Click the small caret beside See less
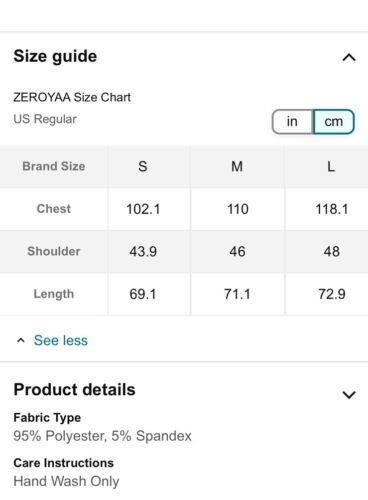The height and width of the screenshot is (500, 368). pyautogui.click(x=21, y=340)
